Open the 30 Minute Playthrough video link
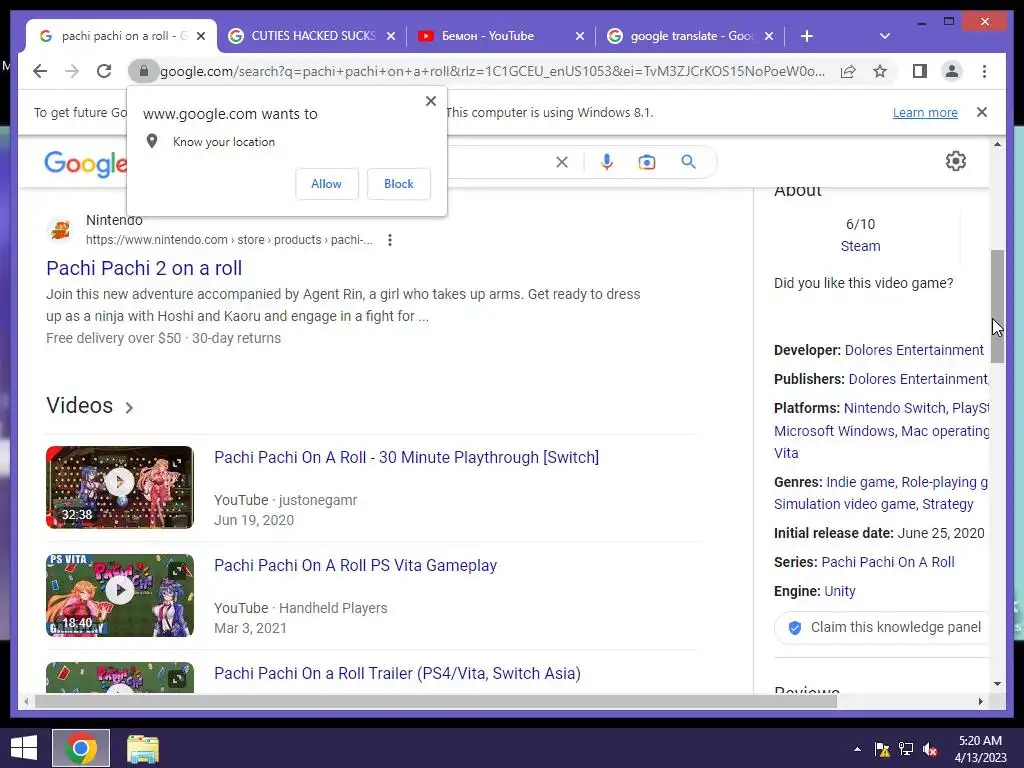This screenshot has height=768, width=1024. point(406,457)
